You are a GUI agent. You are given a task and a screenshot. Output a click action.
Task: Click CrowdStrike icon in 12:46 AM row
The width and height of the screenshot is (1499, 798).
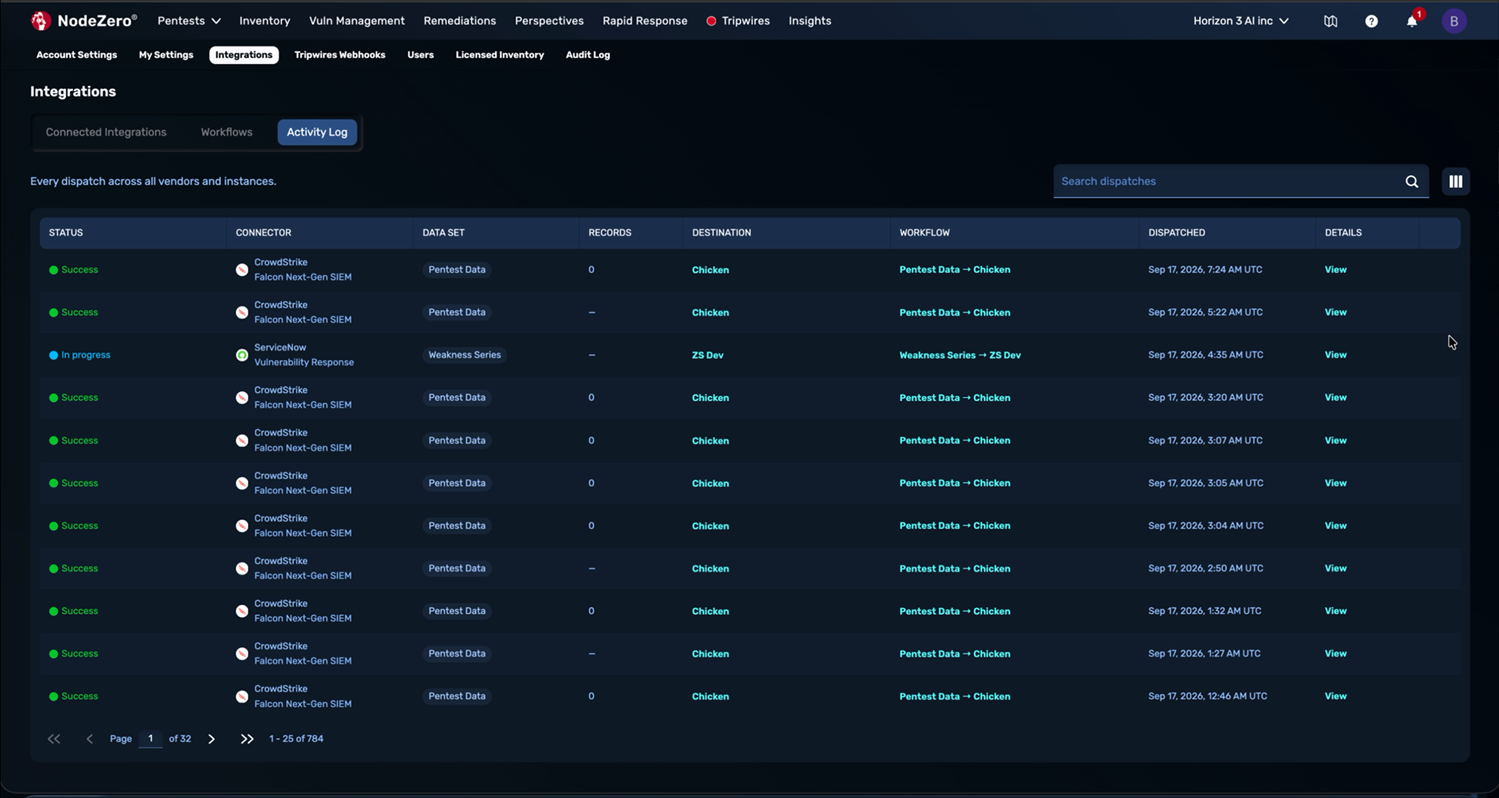point(242,697)
